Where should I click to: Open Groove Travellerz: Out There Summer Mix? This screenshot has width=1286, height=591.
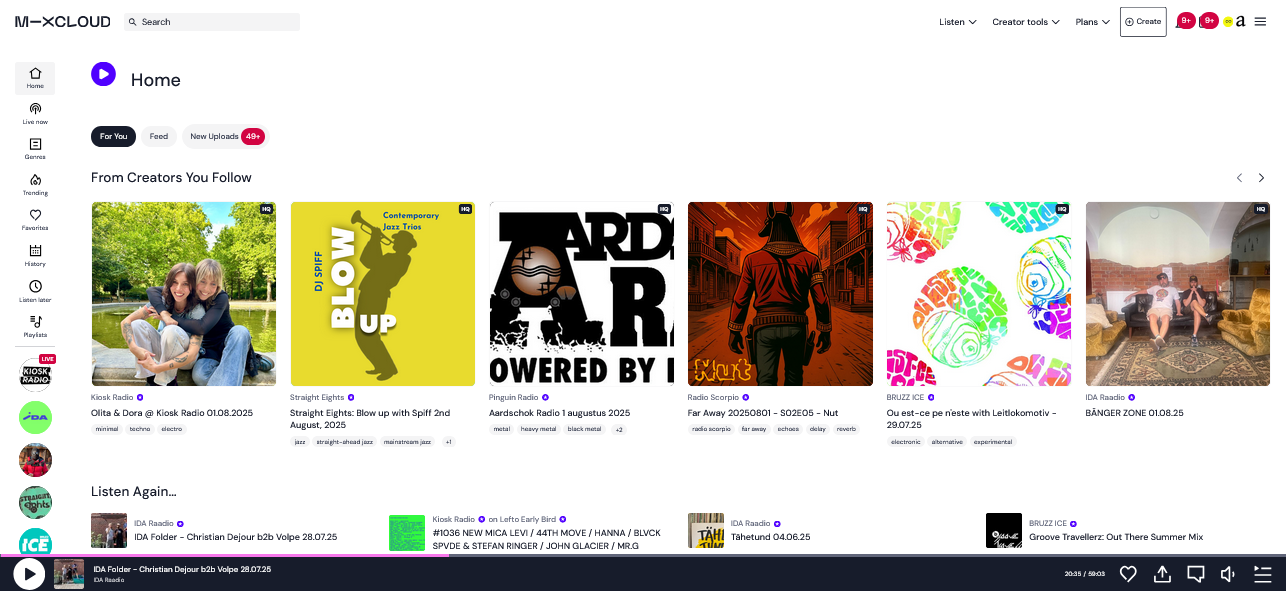pyautogui.click(x=1116, y=537)
